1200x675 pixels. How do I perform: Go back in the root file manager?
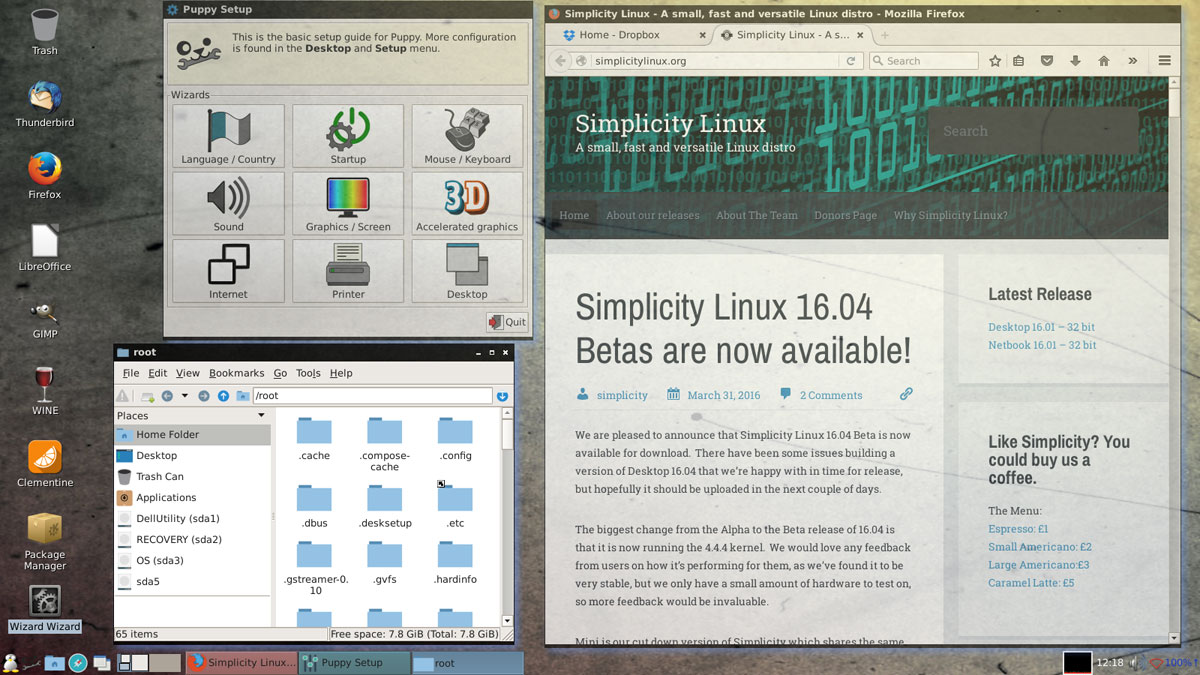[167, 396]
